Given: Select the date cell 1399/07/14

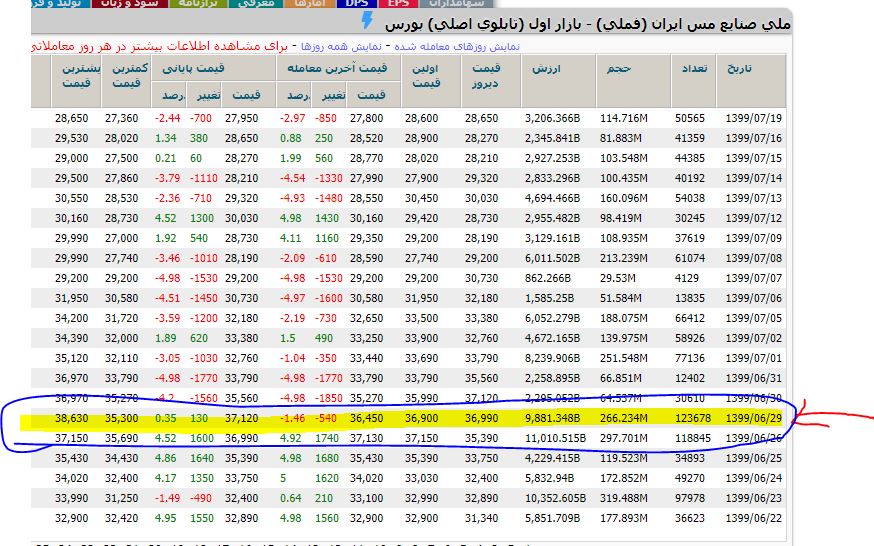Looking at the screenshot, I should pyautogui.click(x=754, y=178).
